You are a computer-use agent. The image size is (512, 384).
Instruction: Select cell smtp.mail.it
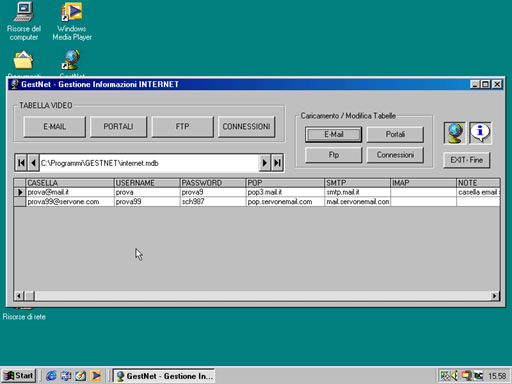358,192
